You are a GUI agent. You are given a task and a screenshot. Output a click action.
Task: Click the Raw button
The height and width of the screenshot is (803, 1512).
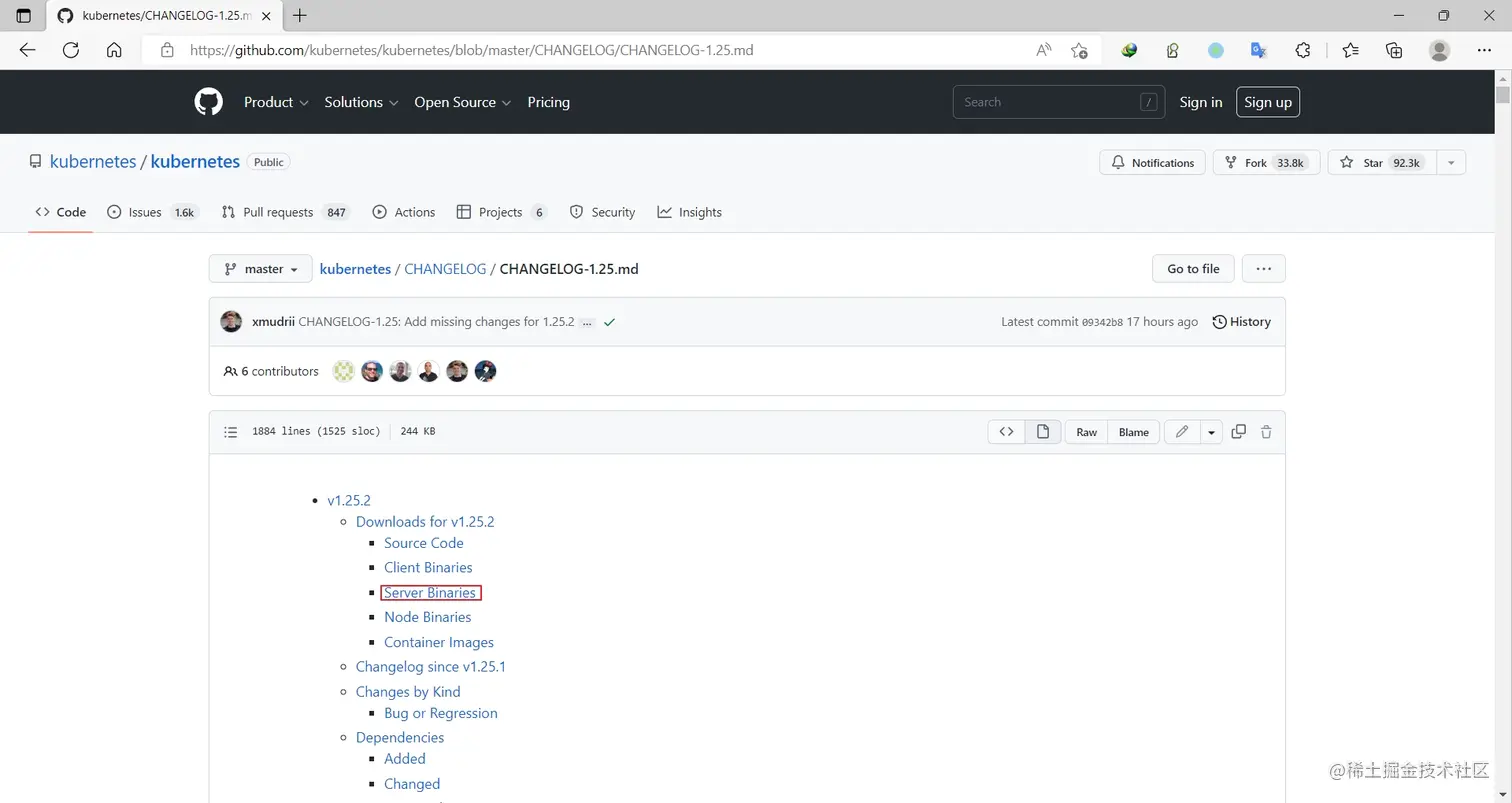[x=1086, y=432]
